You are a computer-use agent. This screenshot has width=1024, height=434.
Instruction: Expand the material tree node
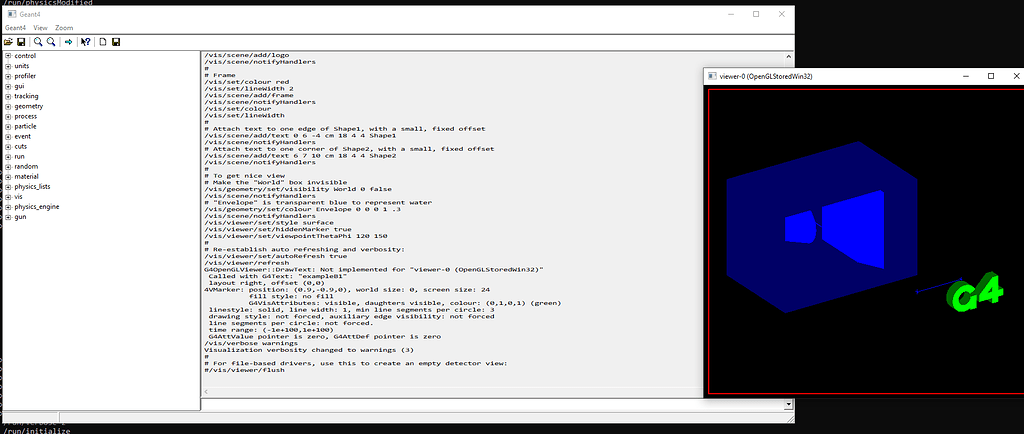[x=8, y=177]
